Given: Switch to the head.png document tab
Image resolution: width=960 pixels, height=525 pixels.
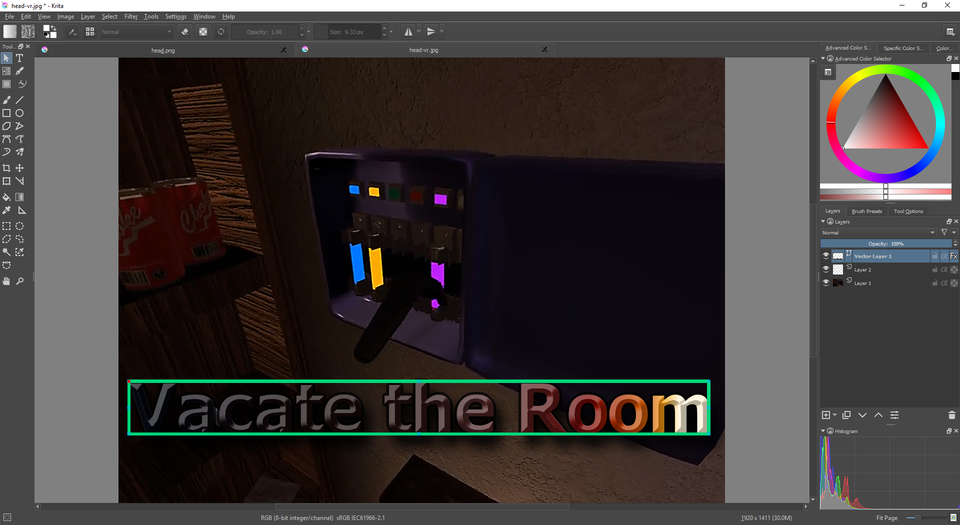Looking at the screenshot, I should (x=164, y=49).
